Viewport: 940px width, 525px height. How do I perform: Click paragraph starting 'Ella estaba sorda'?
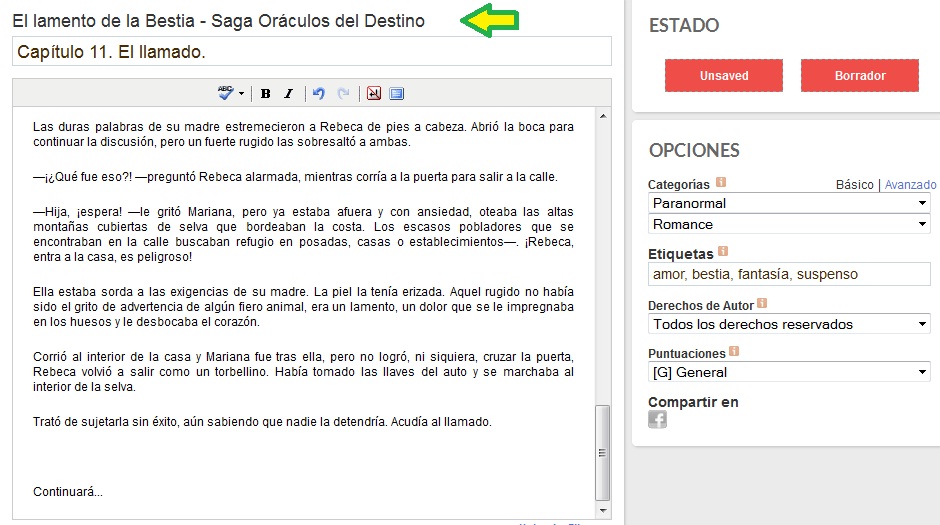coord(303,307)
